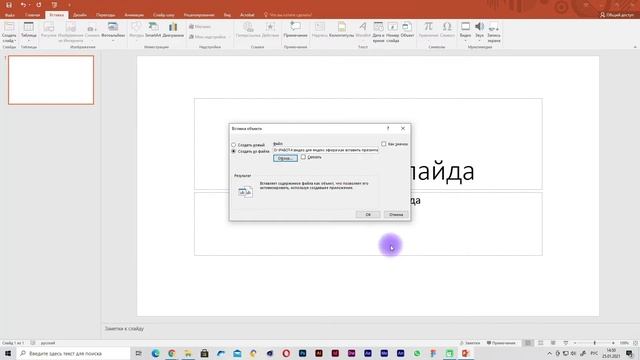Click the Browse (Обзор...) button
Viewport: 640px width, 360px height.
tap(285, 158)
